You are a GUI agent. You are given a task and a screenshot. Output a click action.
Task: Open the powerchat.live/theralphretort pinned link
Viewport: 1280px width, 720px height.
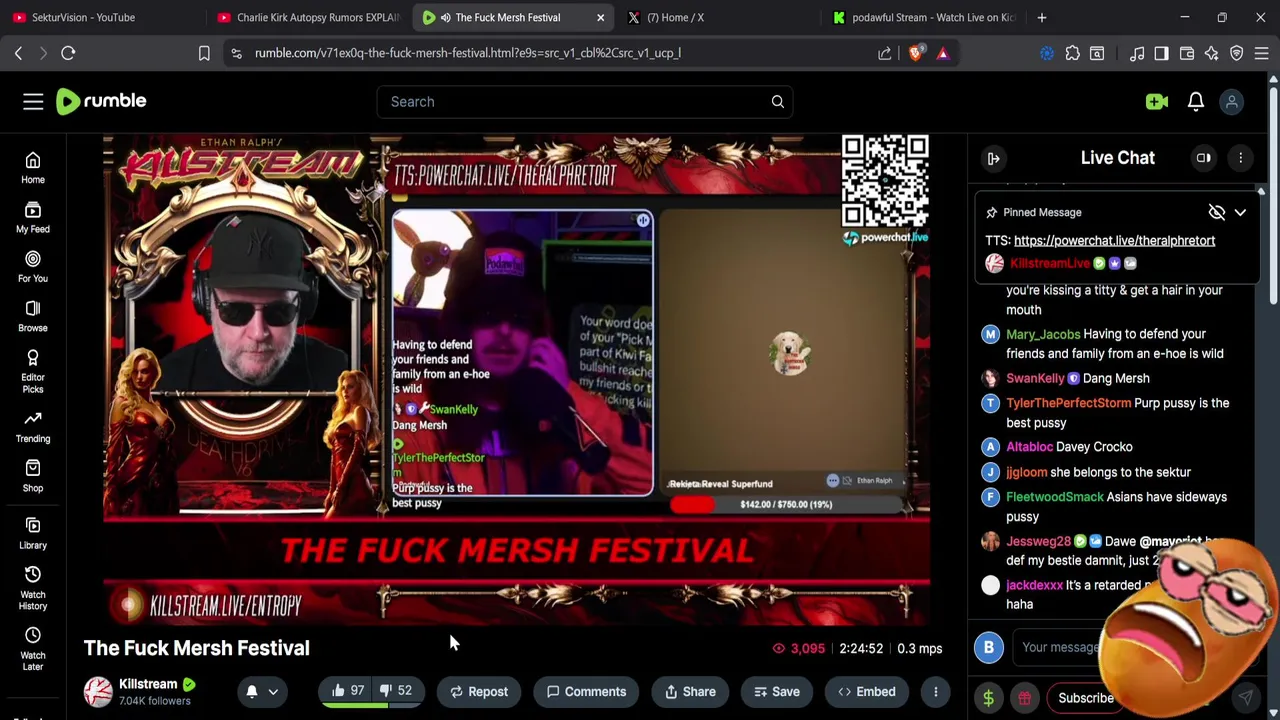coord(1114,240)
